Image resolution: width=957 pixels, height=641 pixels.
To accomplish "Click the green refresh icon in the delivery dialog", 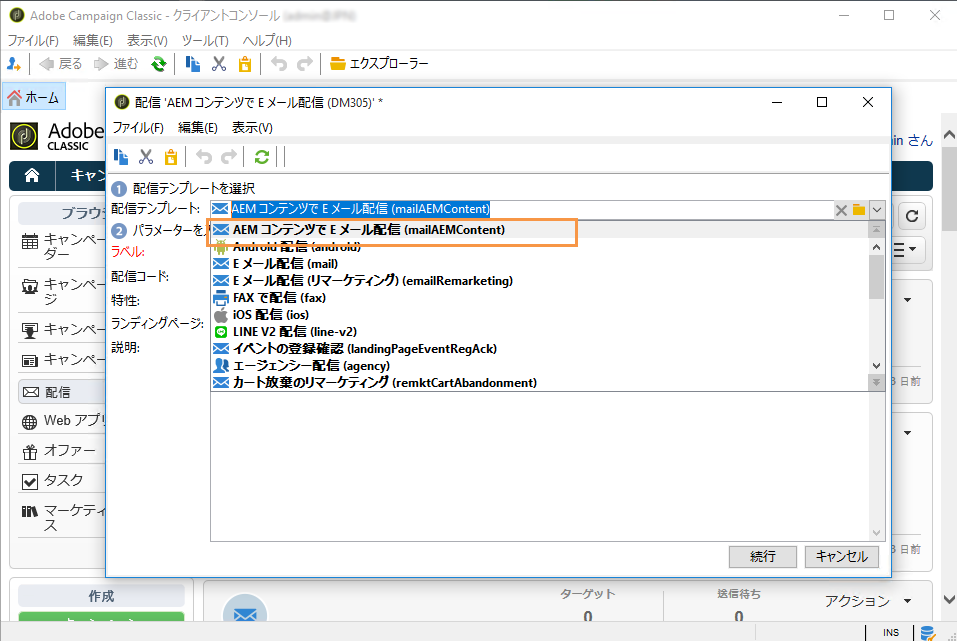I will (262, 157).
